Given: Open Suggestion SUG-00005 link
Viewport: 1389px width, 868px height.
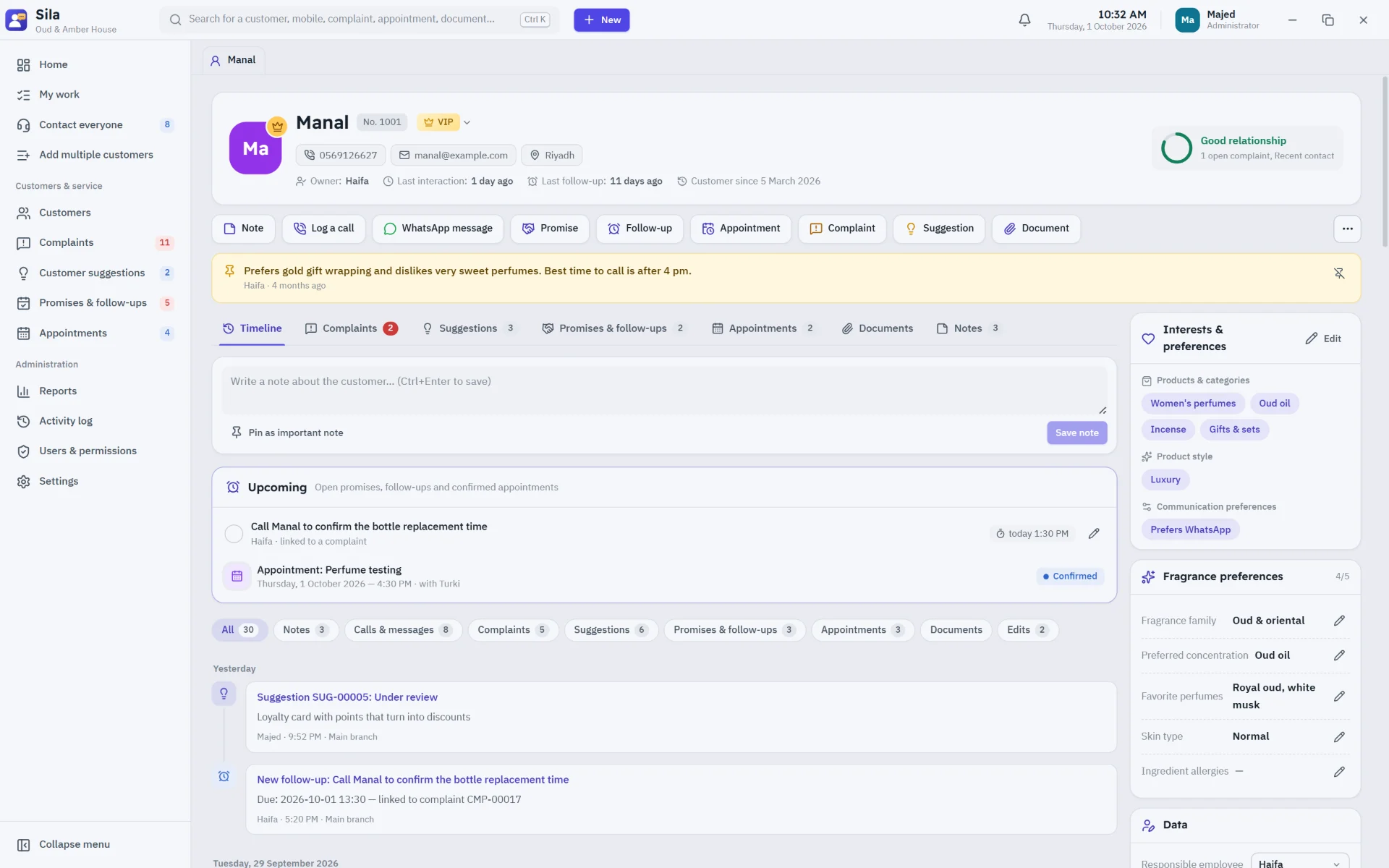Looking at the screenshot, I should [347, 697].
